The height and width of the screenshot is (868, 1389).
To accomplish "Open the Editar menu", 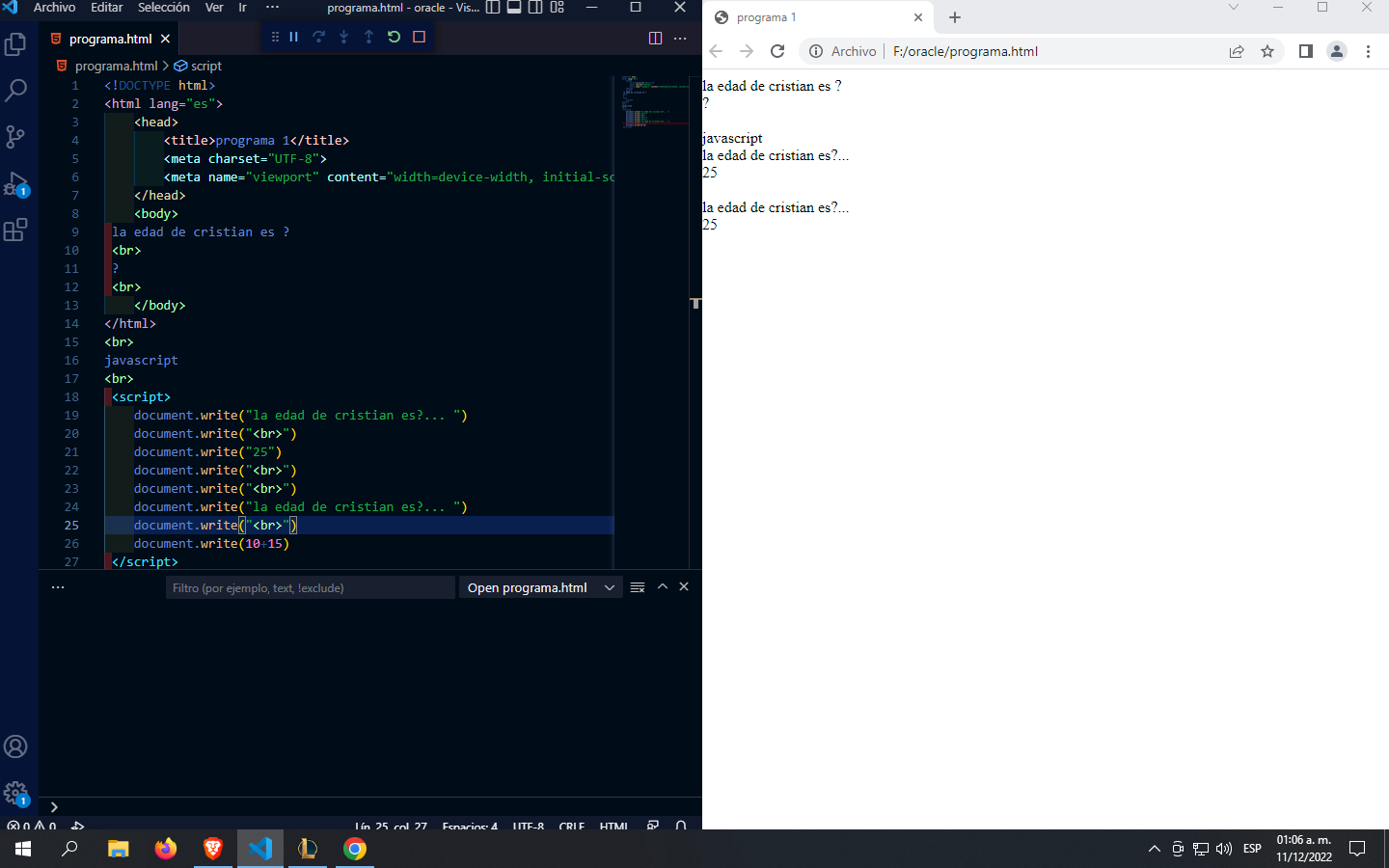I will click(x=107, y=8).
